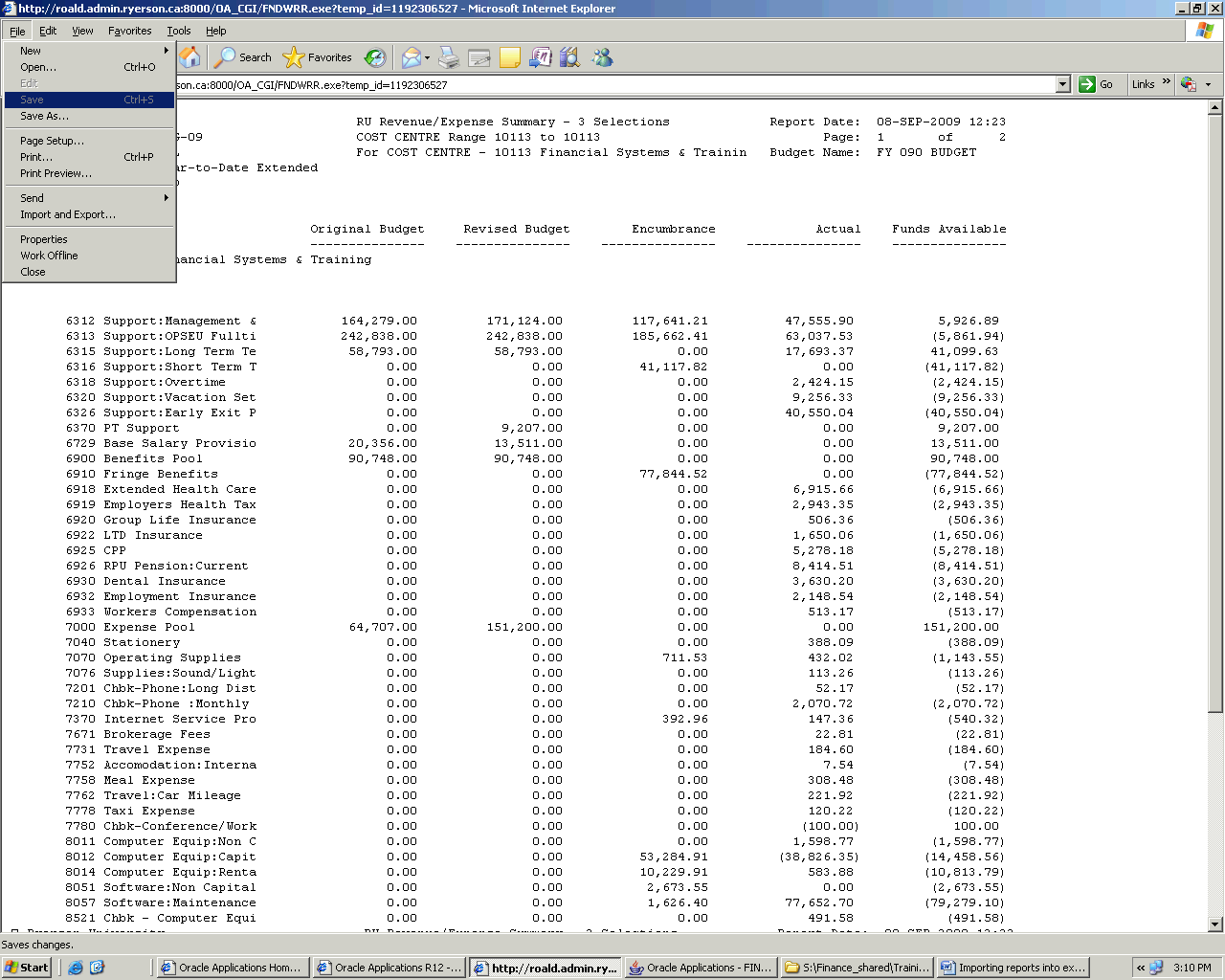Click the Windows Start button

pyautogui.click(x=27, y=968)
